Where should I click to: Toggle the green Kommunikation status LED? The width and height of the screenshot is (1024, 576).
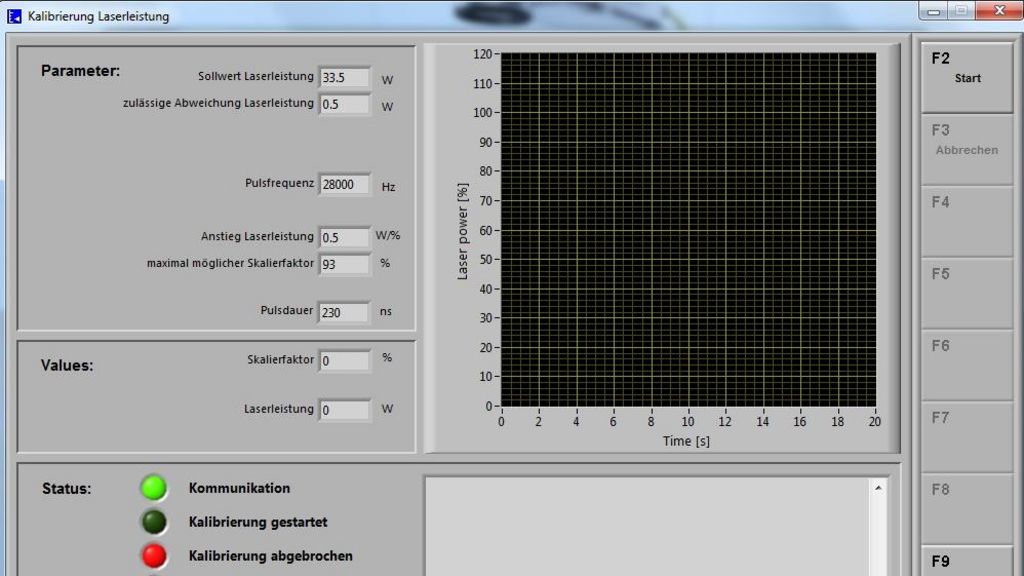pyautogui.click(x=153, y=487)
